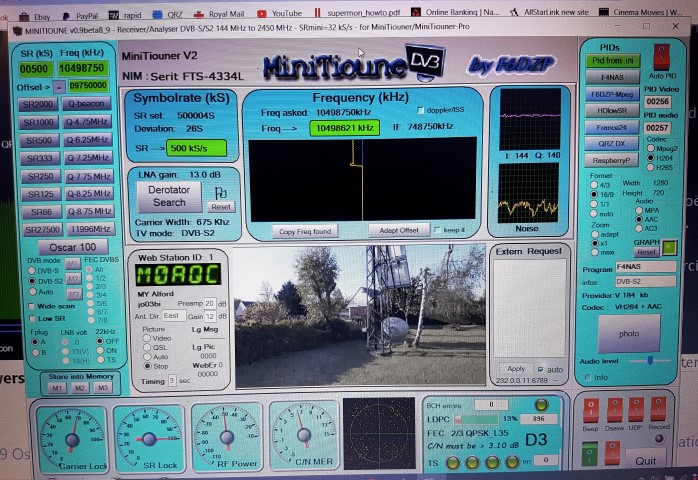Image resolution: width=698 pixels, height=480 pixels.
Task: Select the Auto DVB mode radio button
Action: pos(32,292)
